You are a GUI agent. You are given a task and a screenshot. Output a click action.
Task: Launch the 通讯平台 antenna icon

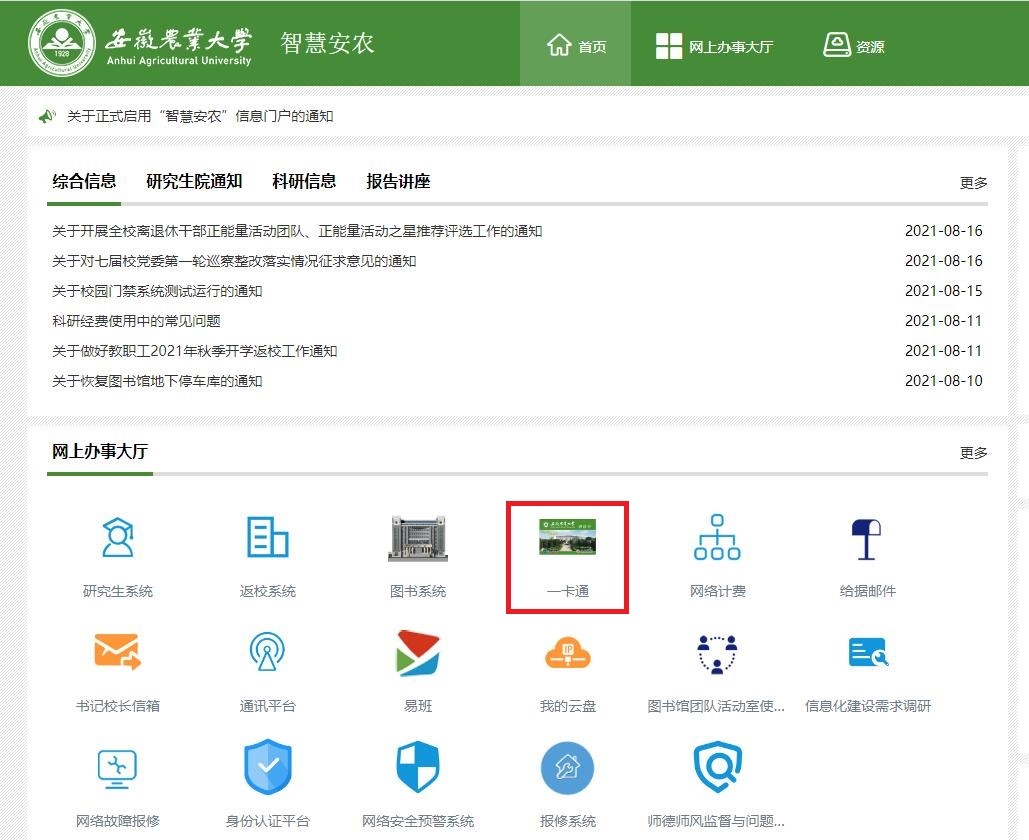267,653
